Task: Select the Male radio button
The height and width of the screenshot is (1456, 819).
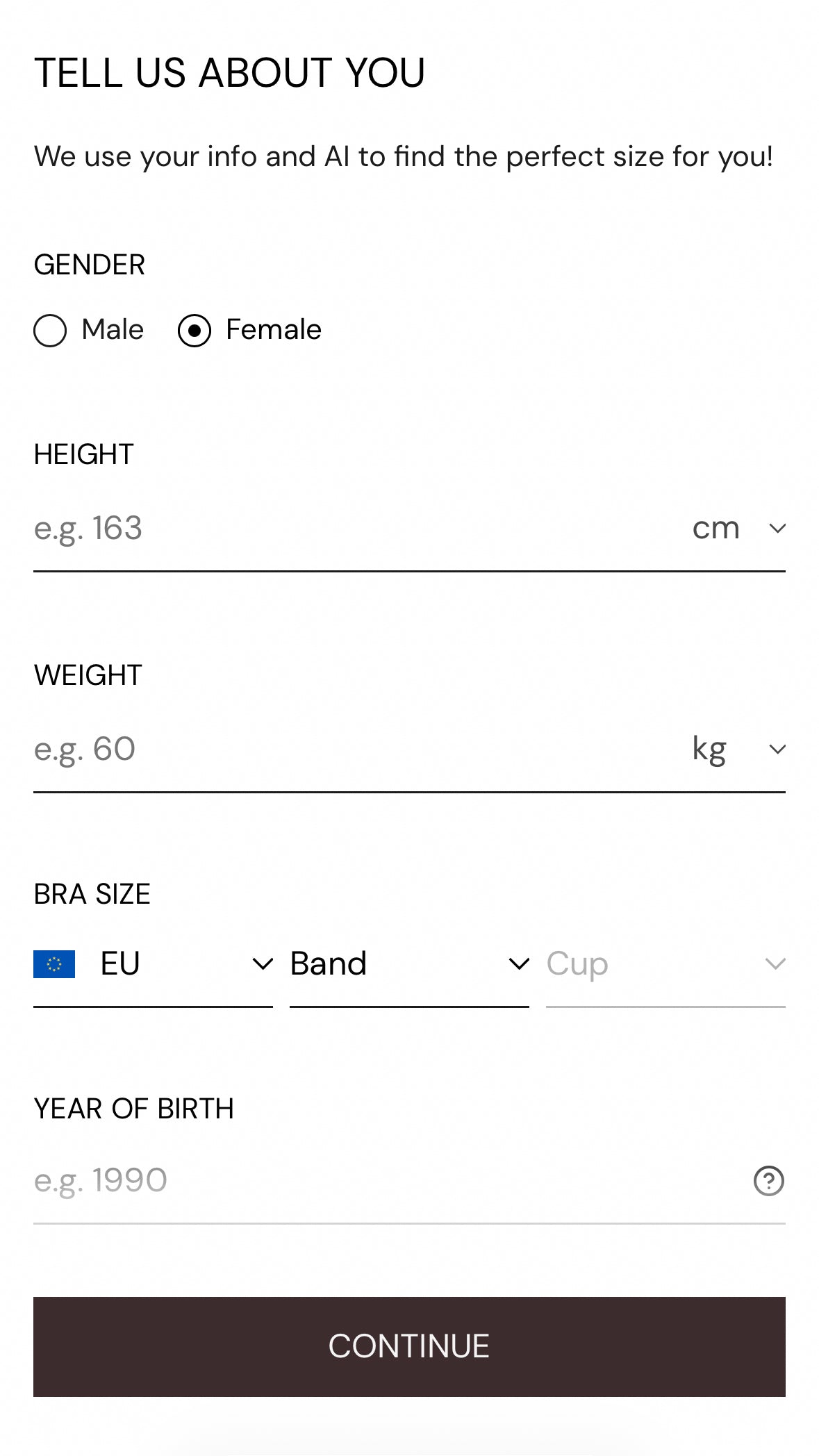Action: (50, 330)
